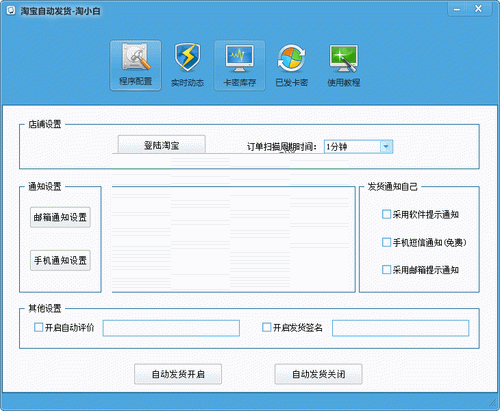Enable 采用软件提示通知 checkbox
This screenshot has height=411, width=500.
tap(386, 214)
